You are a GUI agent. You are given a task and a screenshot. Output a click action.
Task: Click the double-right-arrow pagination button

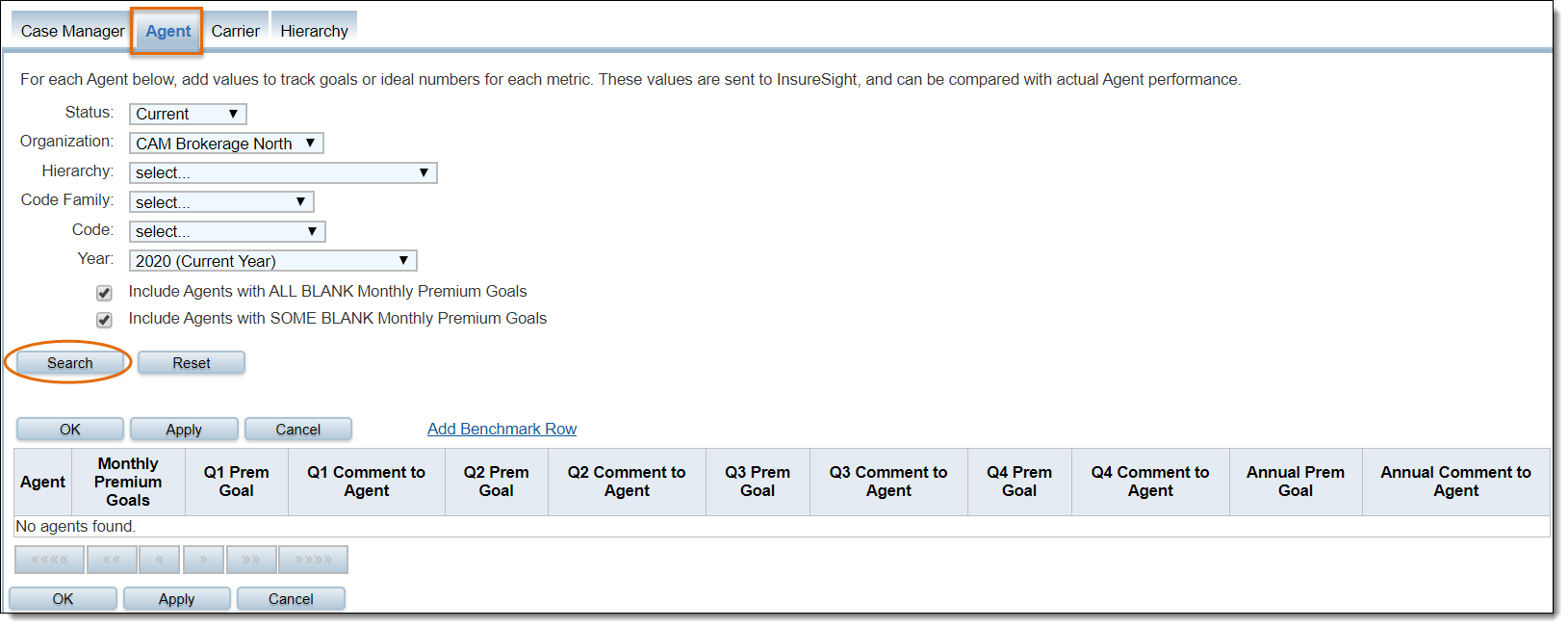point(251,560)
